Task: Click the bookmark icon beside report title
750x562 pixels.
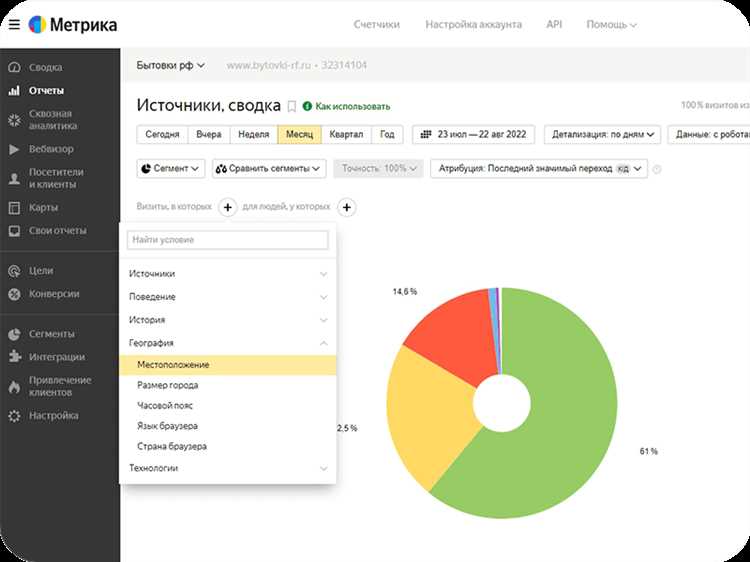Action: pyautogui.click(x=292, y=106)
